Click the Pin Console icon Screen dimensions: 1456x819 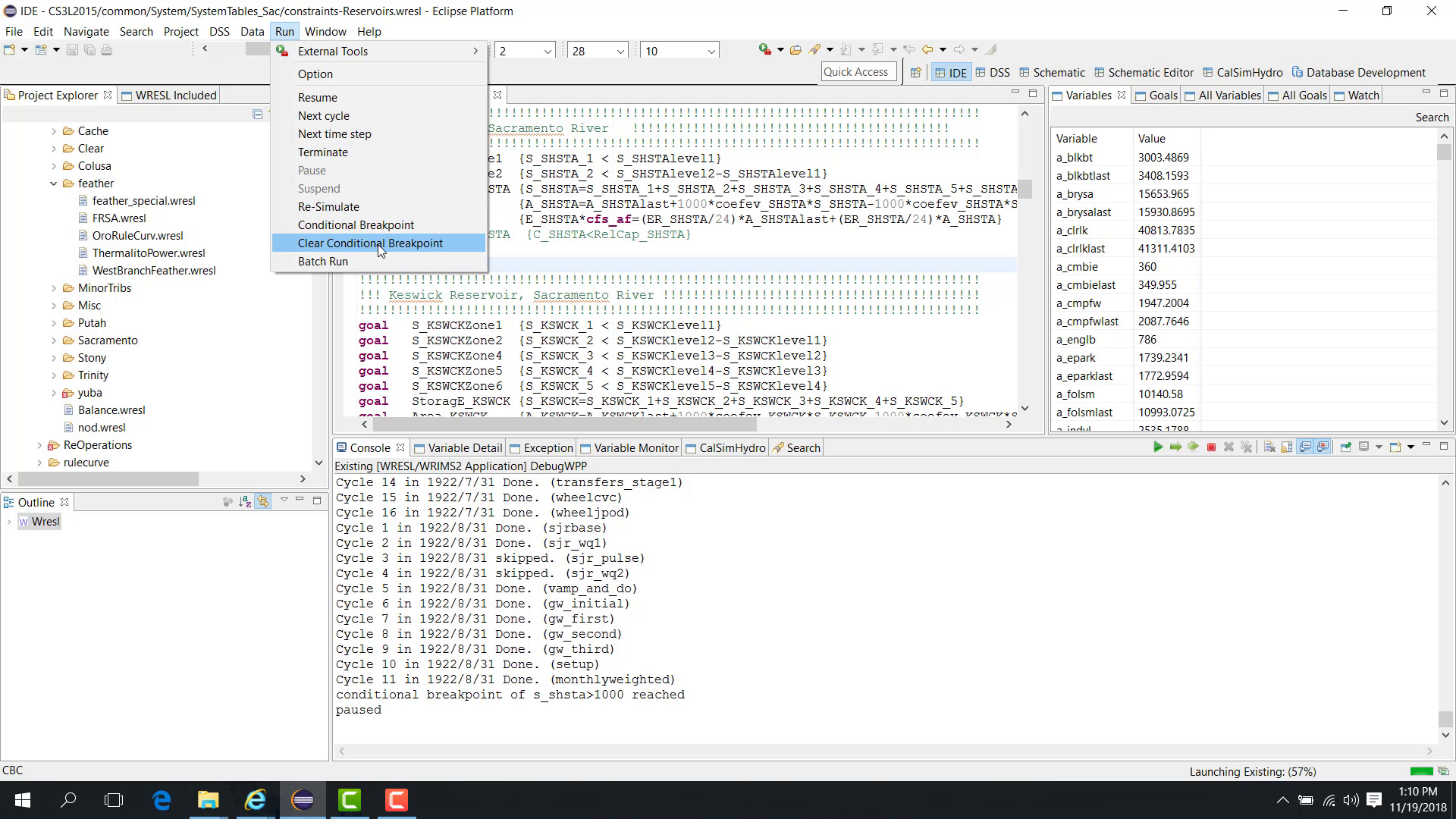[1346, 447]
